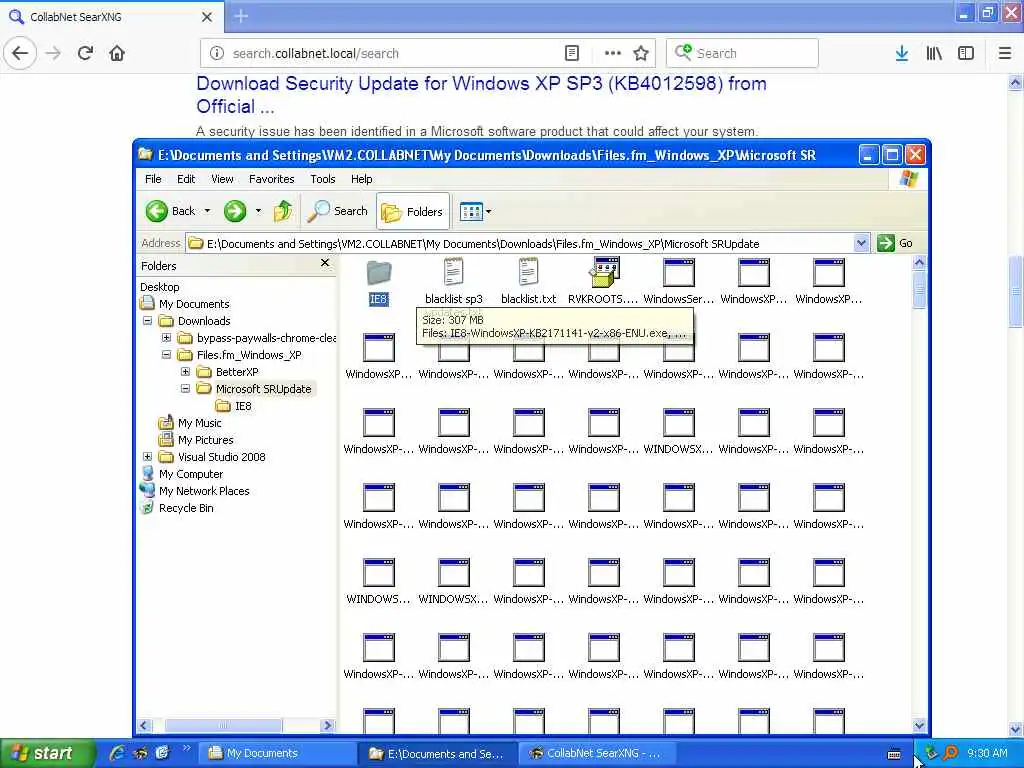Open page actions three-dots menu
1024x768 pixels.
(x=613, y=53)
